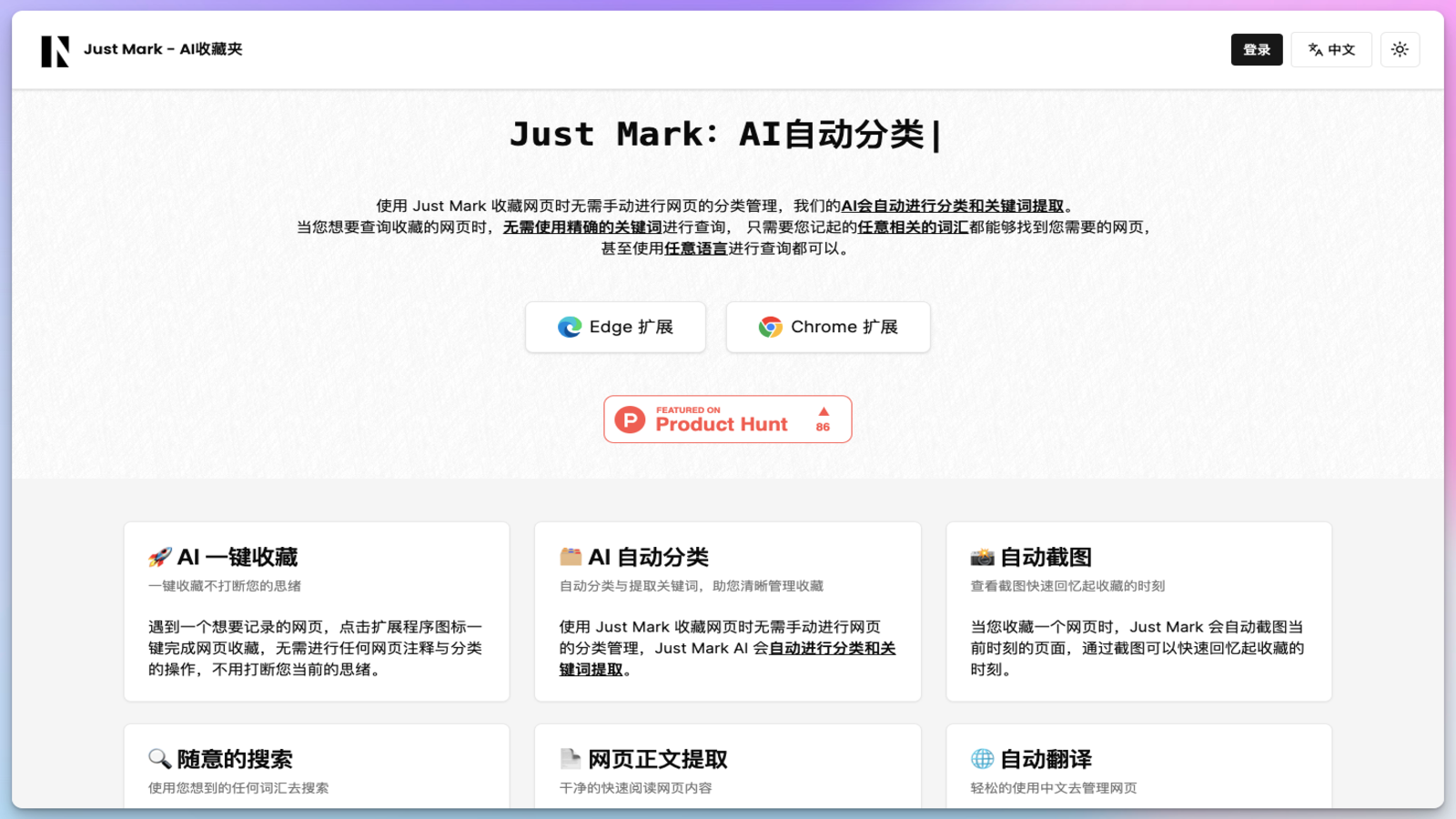
Task: Open the Featured on Product Hunt badge
Action: [x=728, y=420]
